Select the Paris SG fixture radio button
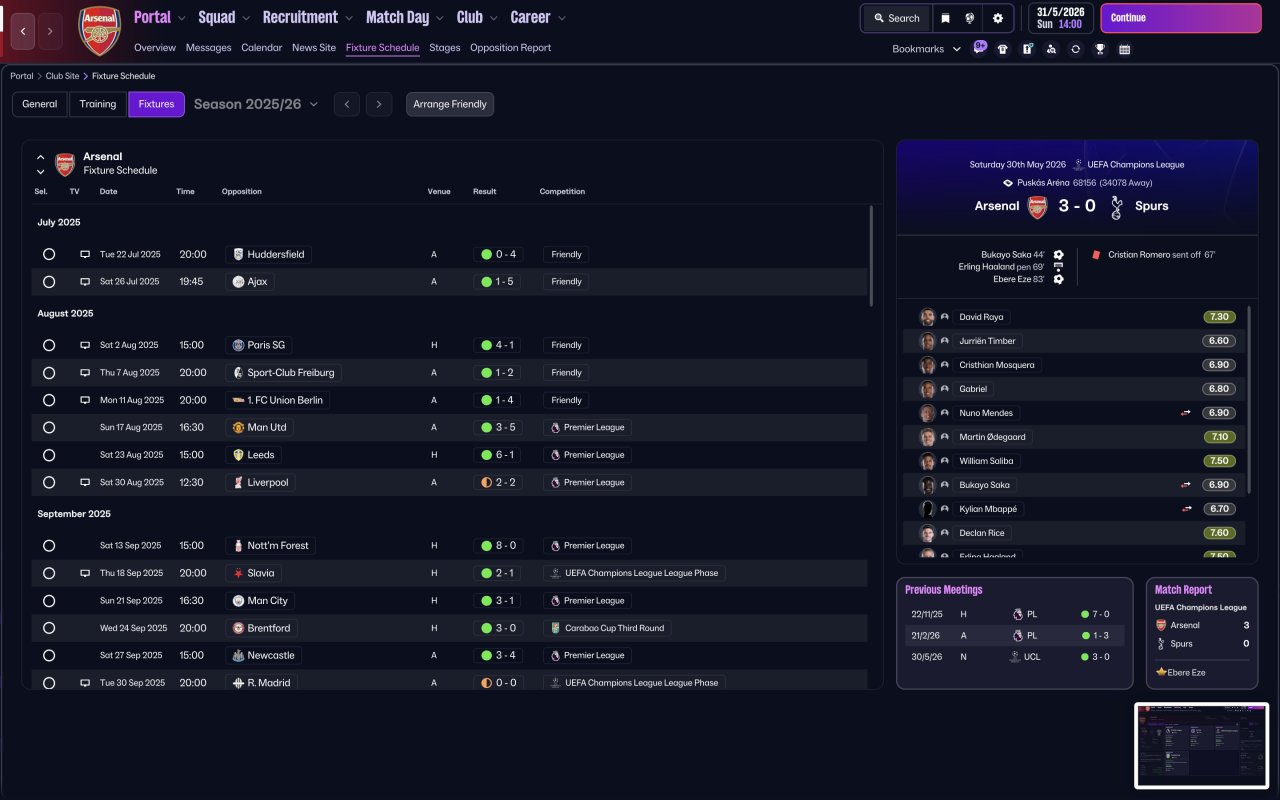1280x800 pixels. [x=49, y=345]
